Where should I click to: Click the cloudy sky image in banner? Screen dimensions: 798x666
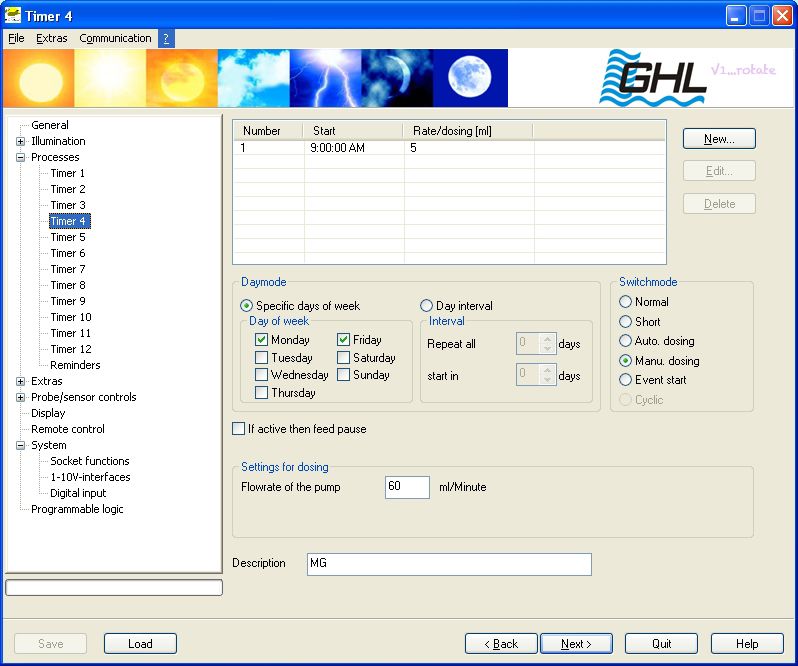point(254,78)
